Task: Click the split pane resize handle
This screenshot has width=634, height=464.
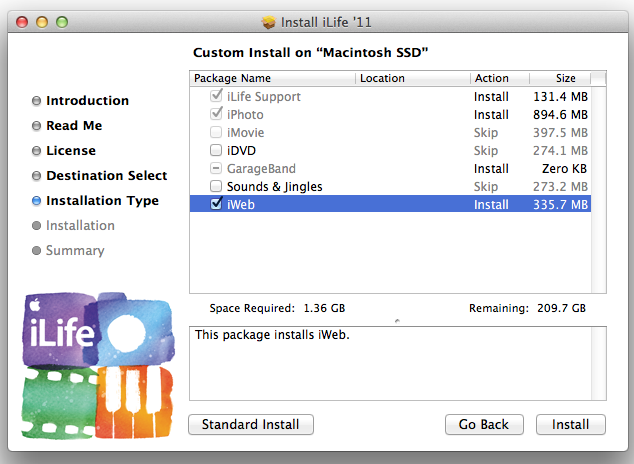Action: tap(397, 321)
